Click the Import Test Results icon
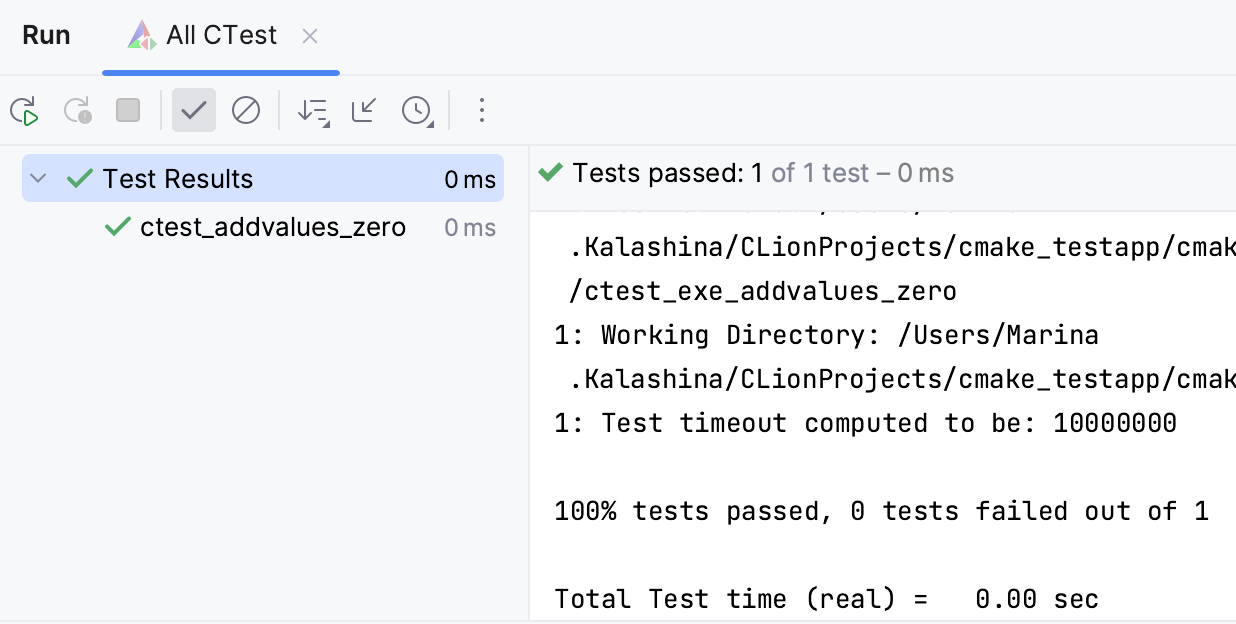 coord(363,110)
